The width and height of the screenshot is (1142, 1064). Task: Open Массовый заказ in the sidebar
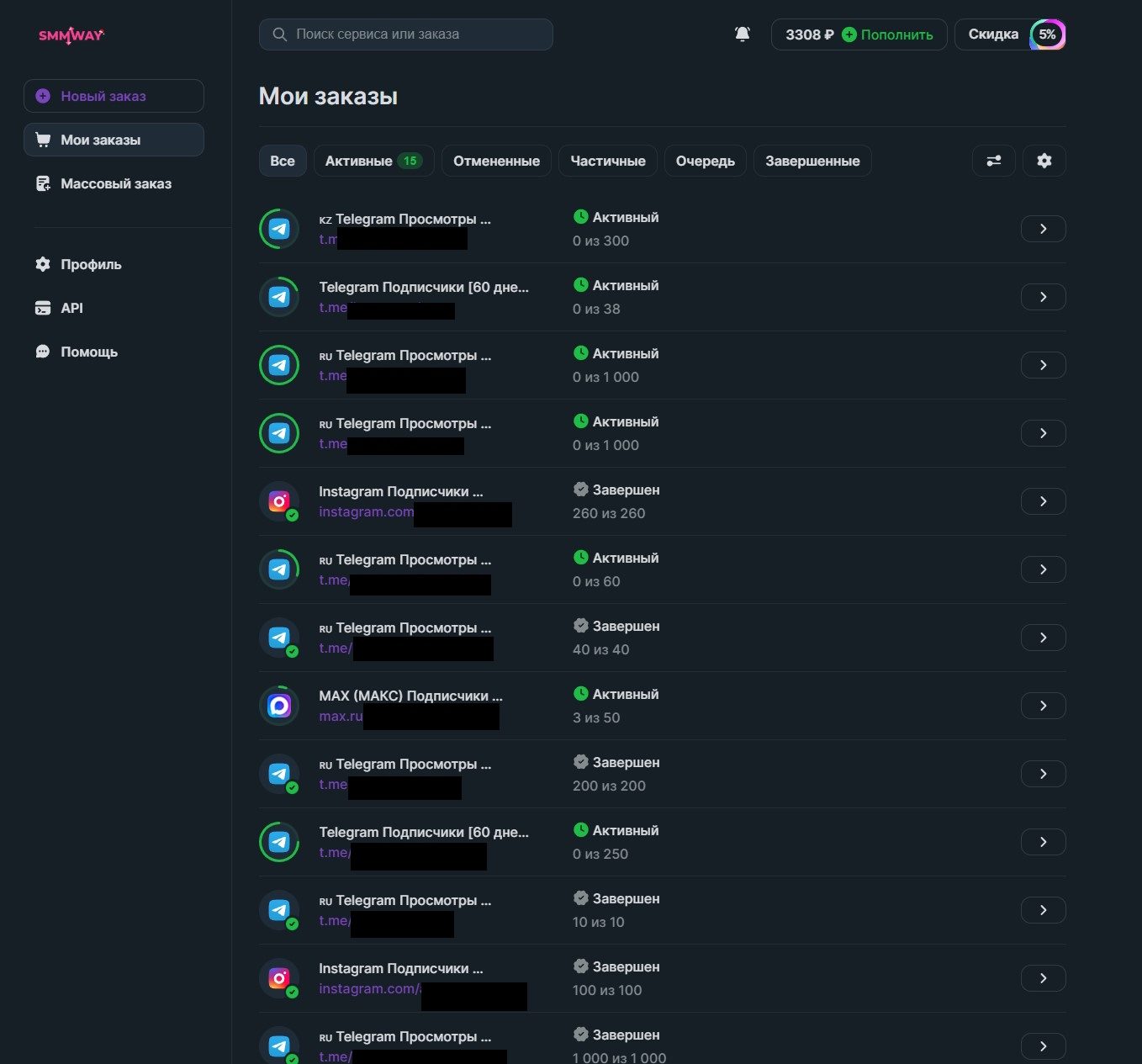(115, 183)
